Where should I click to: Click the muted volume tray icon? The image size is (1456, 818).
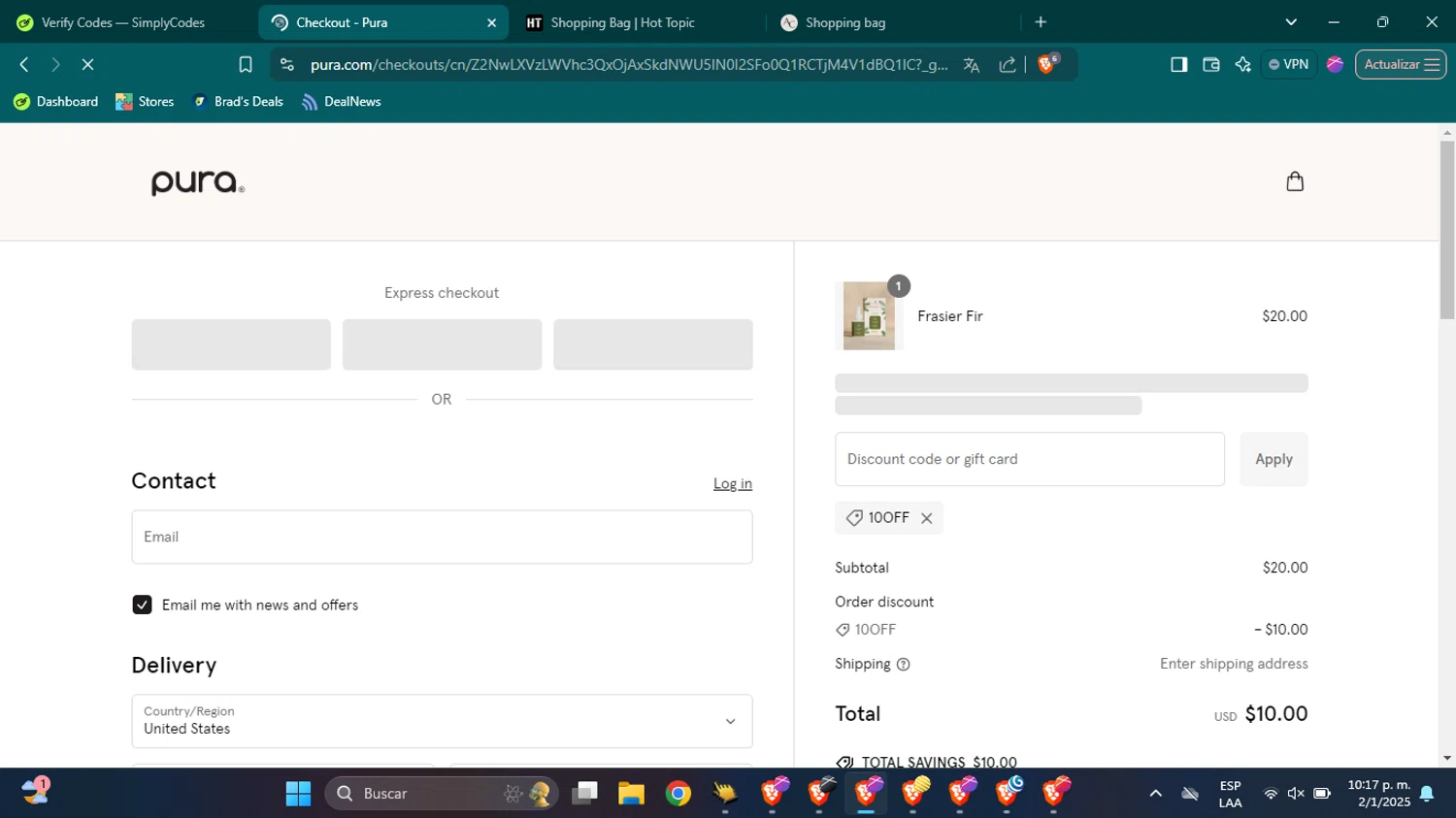(1296, 794)
